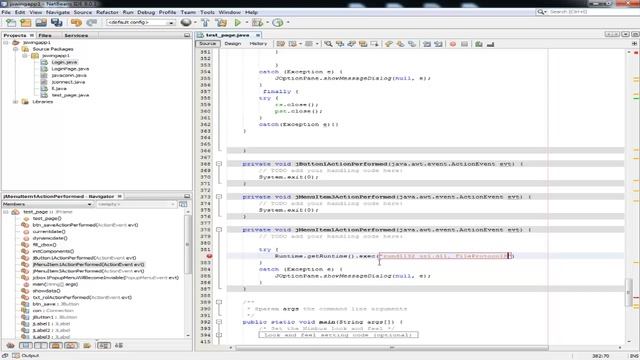
Task: Open the default config dropdown
Action: 140,22
